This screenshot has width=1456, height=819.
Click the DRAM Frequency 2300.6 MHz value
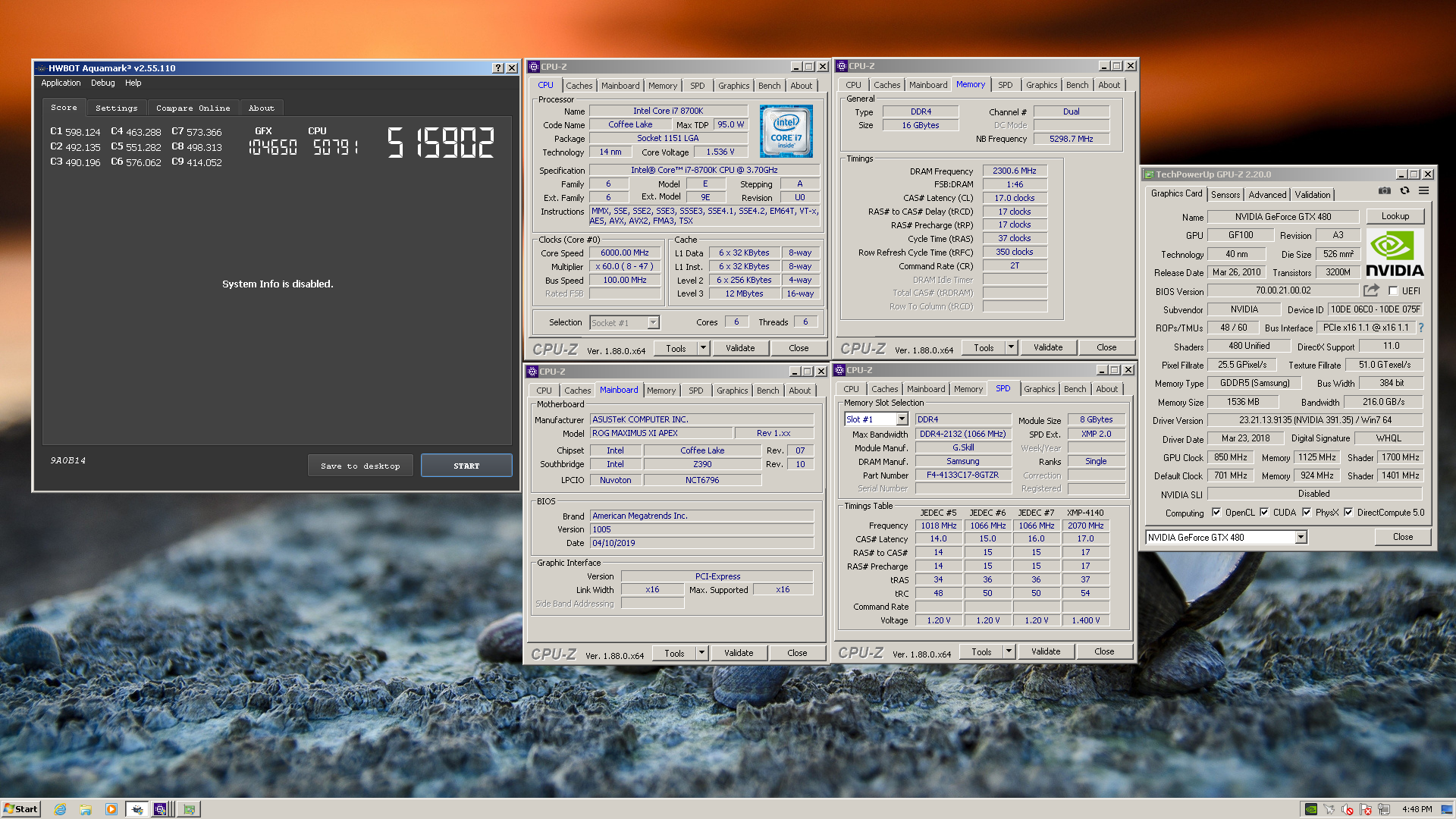tap(1015, 171)
